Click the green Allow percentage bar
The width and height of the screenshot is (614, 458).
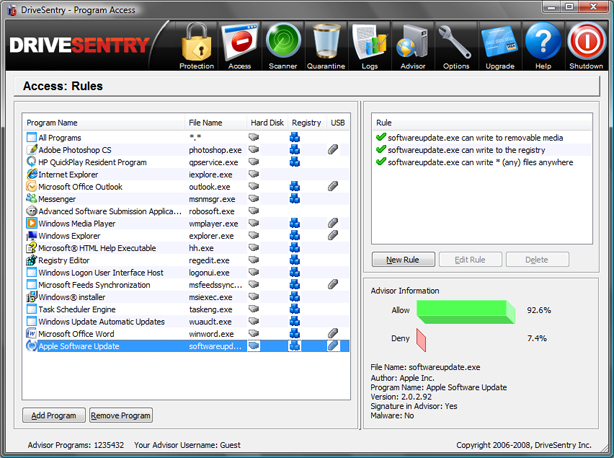point(466,312)
